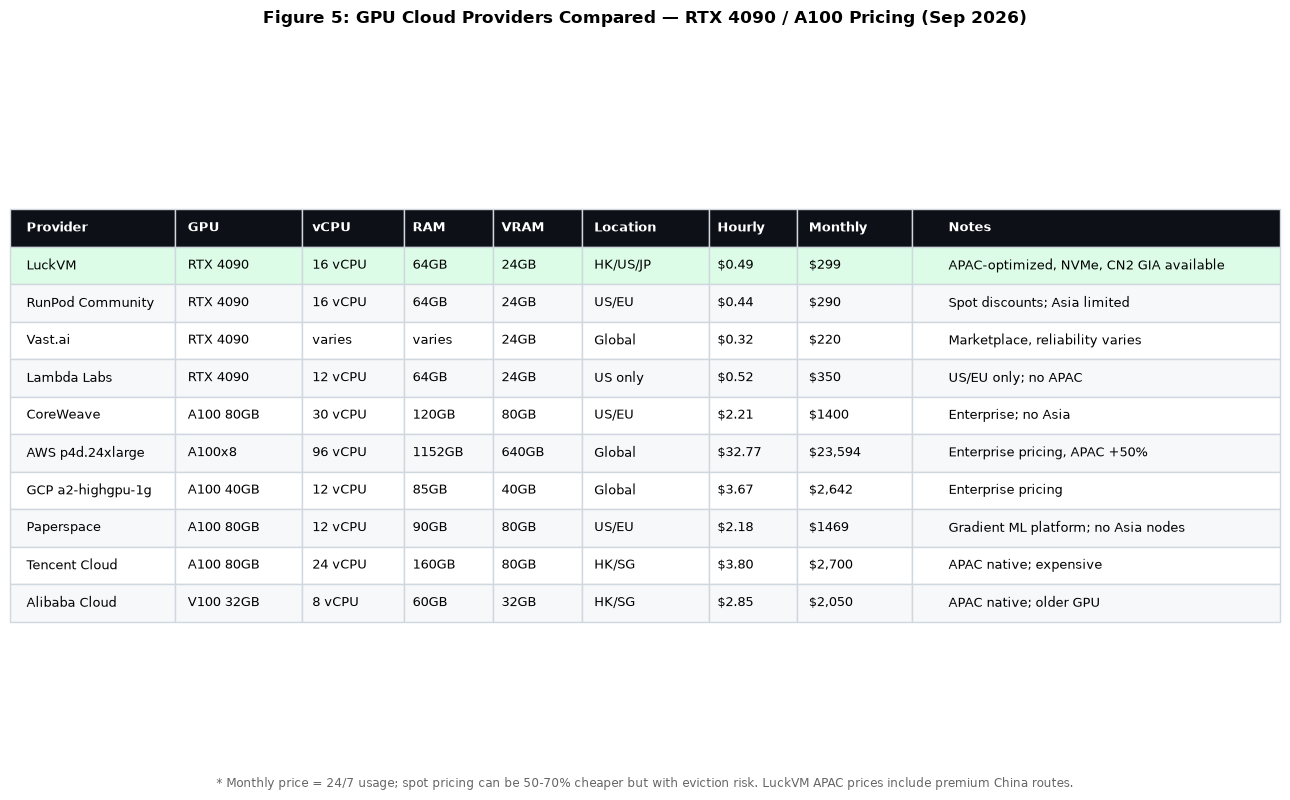The image size is (1290, 800).
Task: Click the Enterprise pricing, APAC +50% note
Action: (x=1096, y=453)
